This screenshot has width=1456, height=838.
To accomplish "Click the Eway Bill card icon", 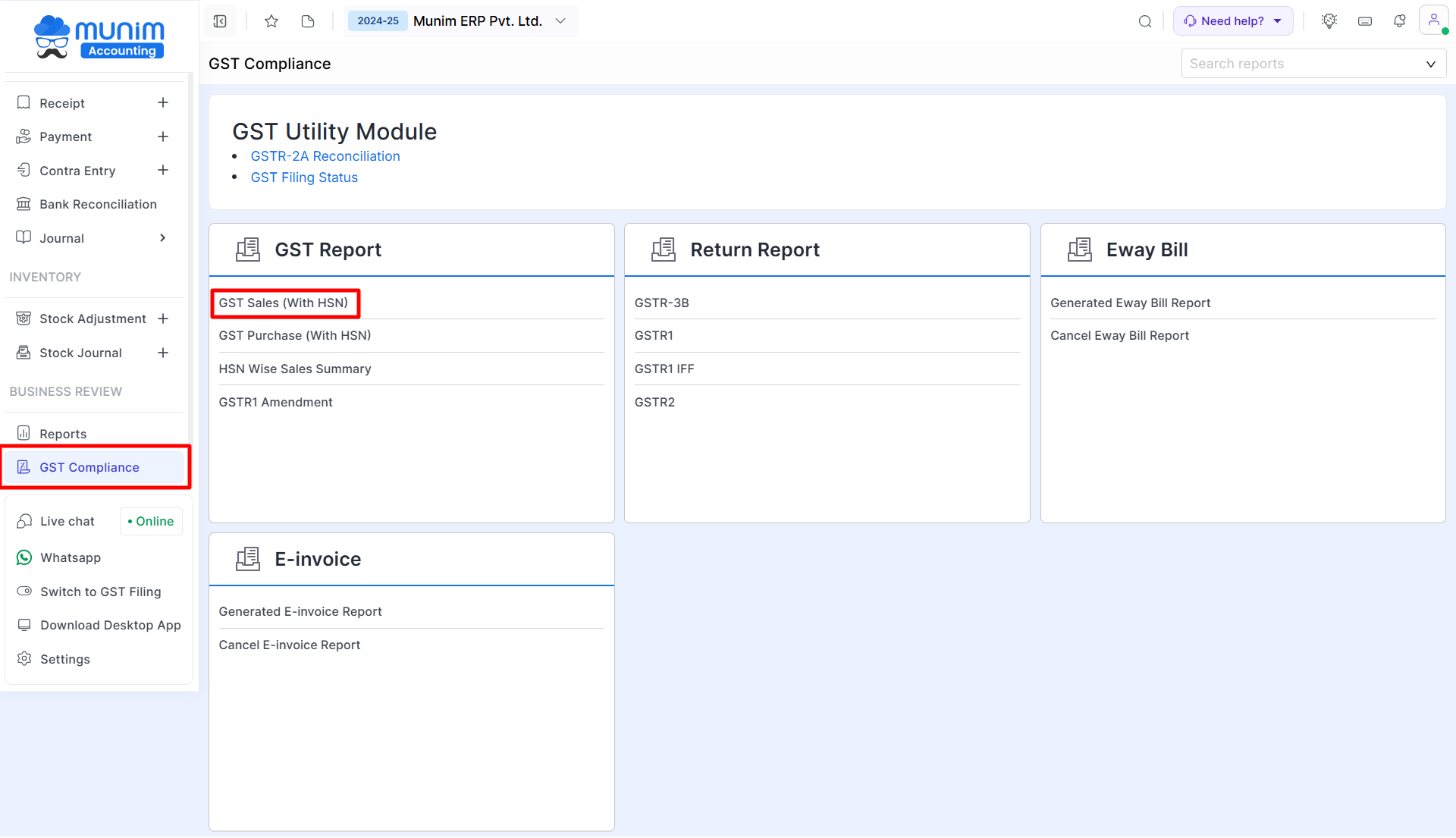I will click(1080, 250).
